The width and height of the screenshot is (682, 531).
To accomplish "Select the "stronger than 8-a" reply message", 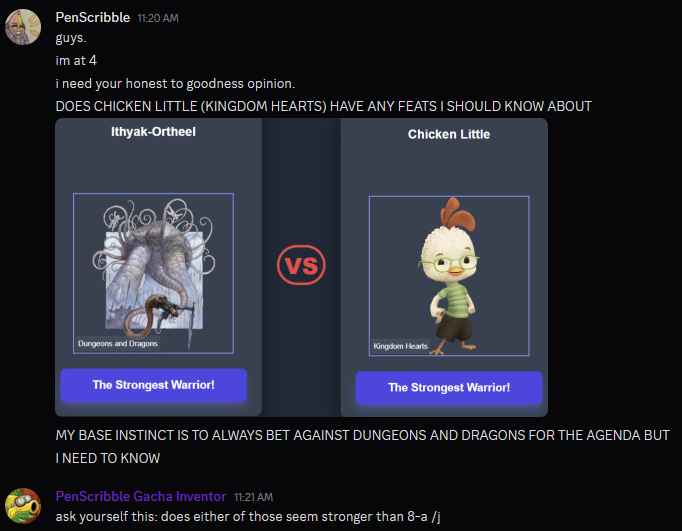I will tap(248, 517).
